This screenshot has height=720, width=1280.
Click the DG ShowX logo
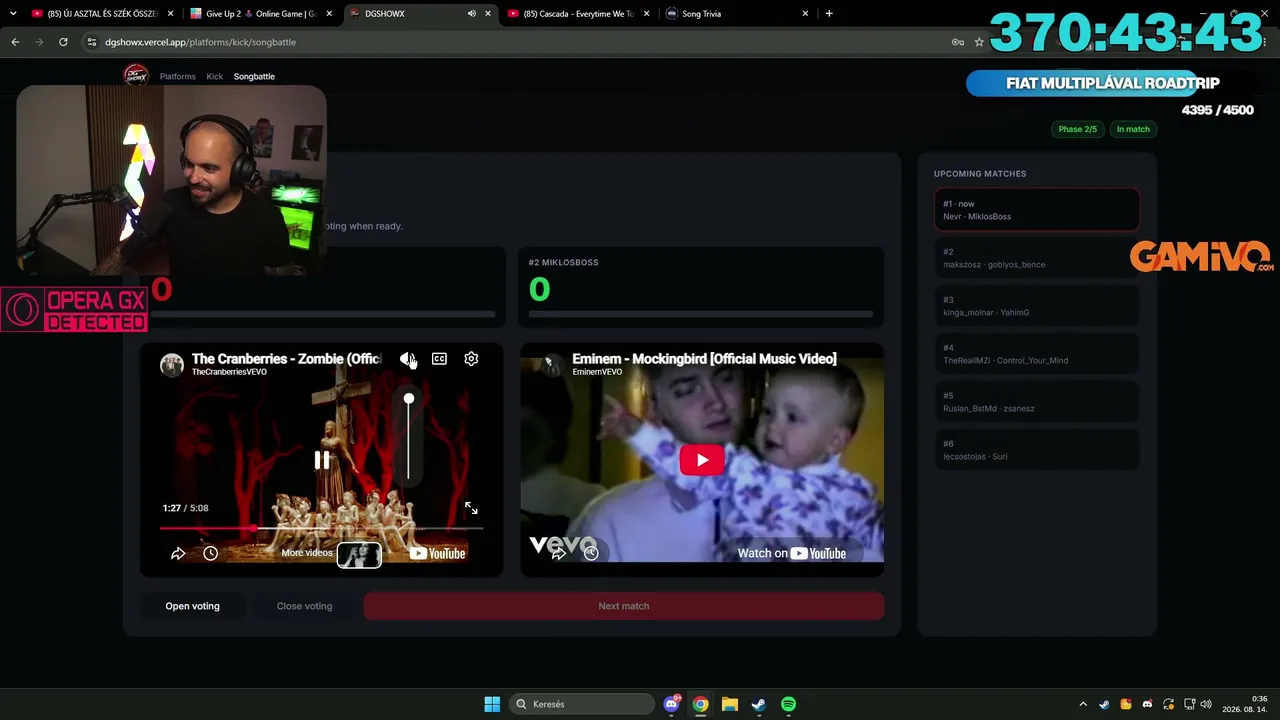click(135, 75)
